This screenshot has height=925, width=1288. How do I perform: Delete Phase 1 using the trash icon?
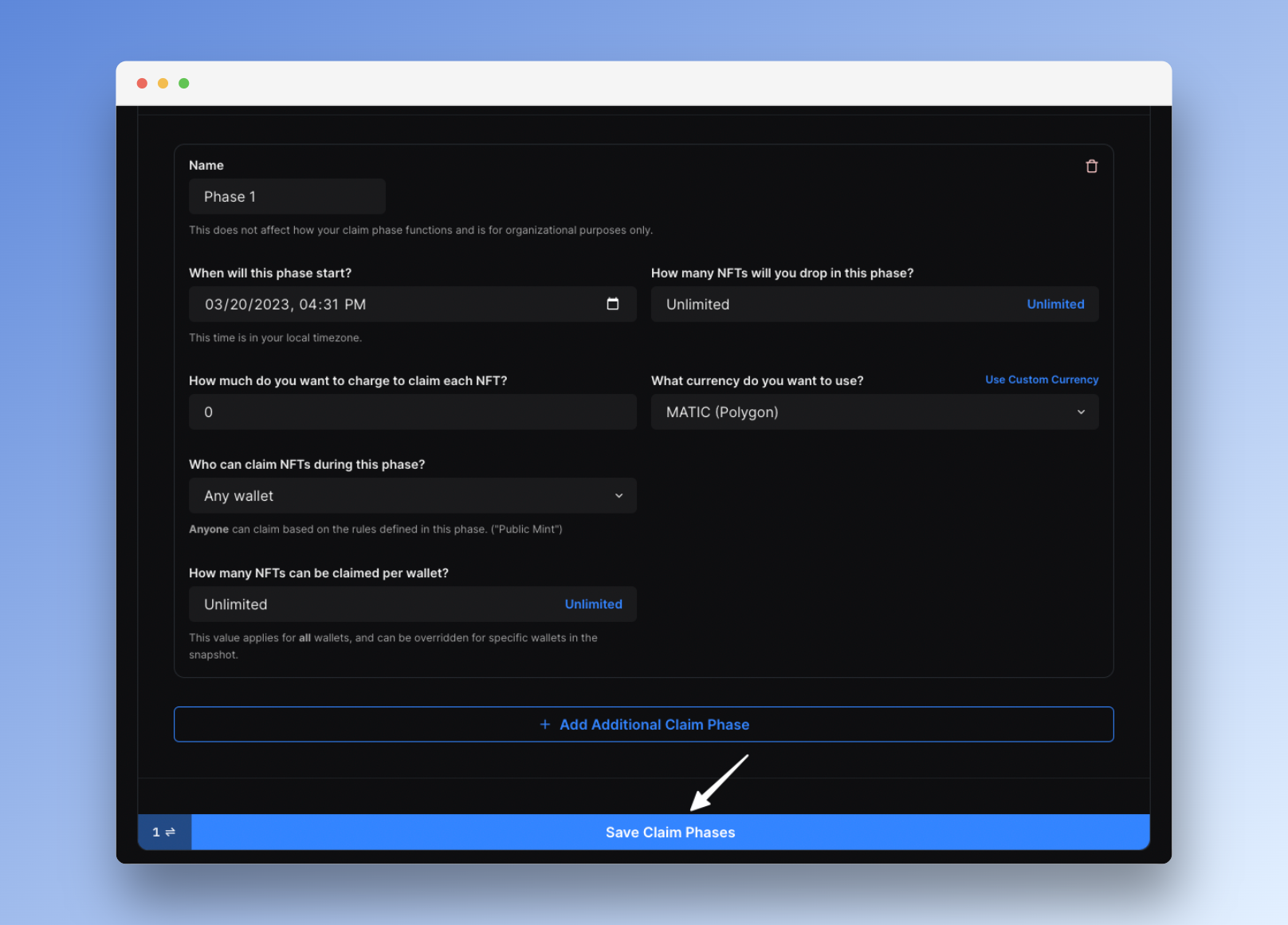coord(1091,166)
